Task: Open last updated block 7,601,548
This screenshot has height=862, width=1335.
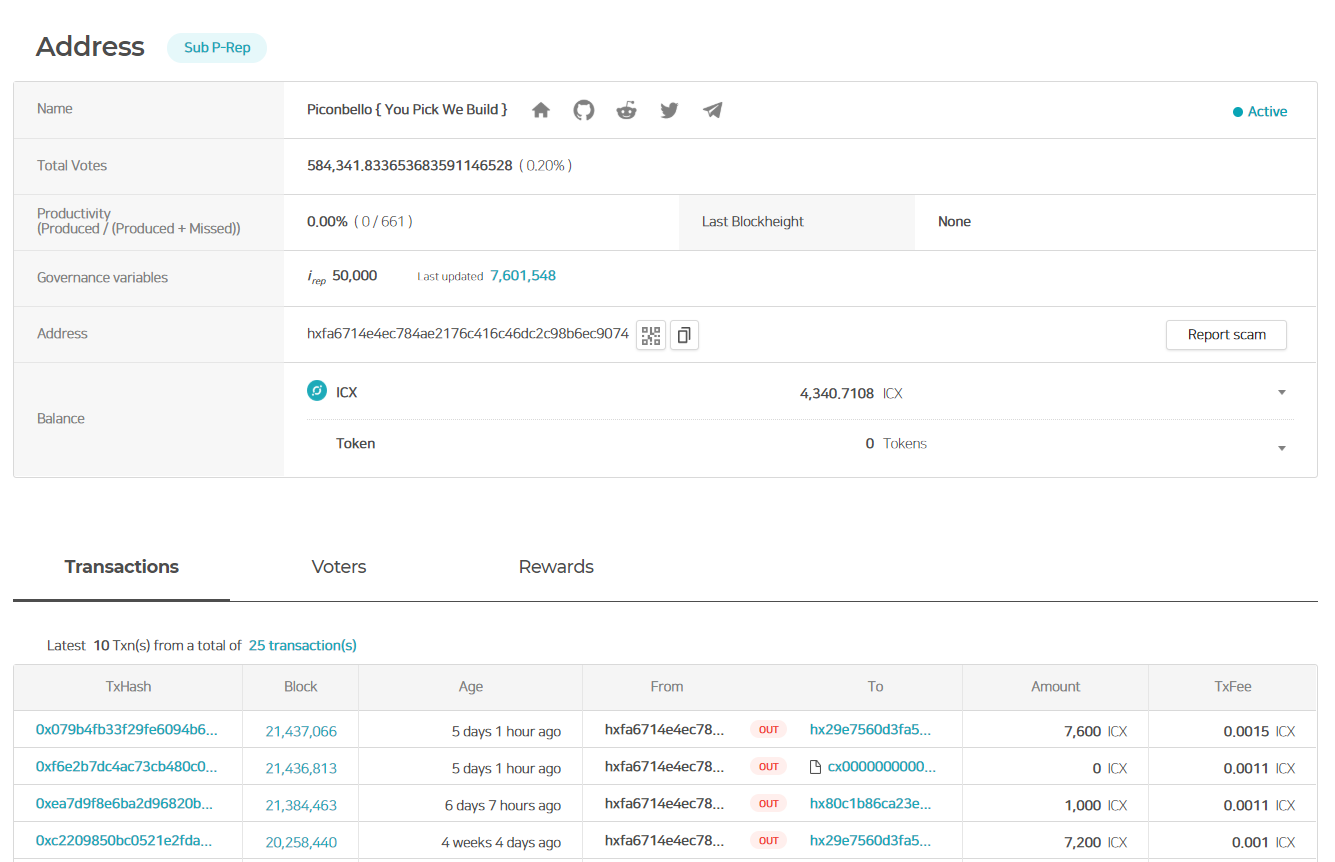Action: [523, 275]
